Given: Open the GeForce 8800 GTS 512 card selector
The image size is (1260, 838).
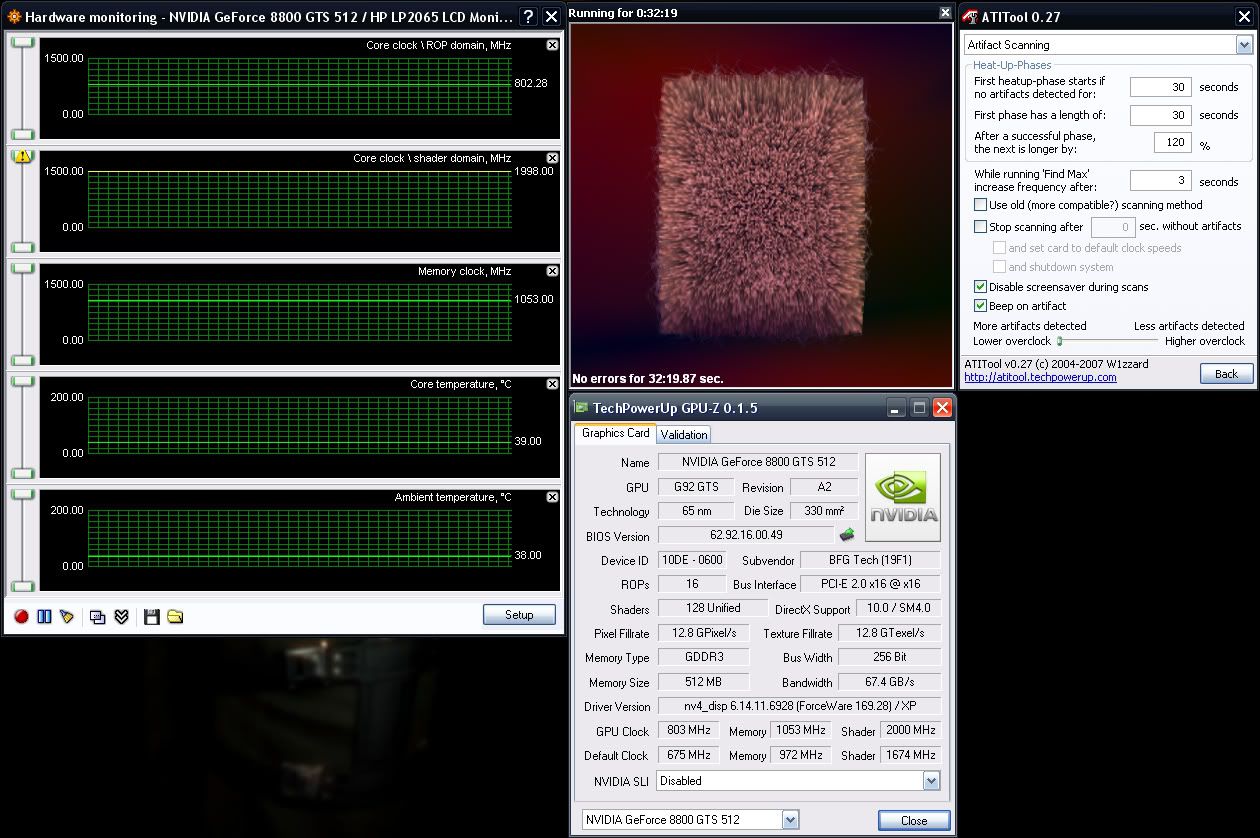Looking at the screenshot, I should click(790, 820).
